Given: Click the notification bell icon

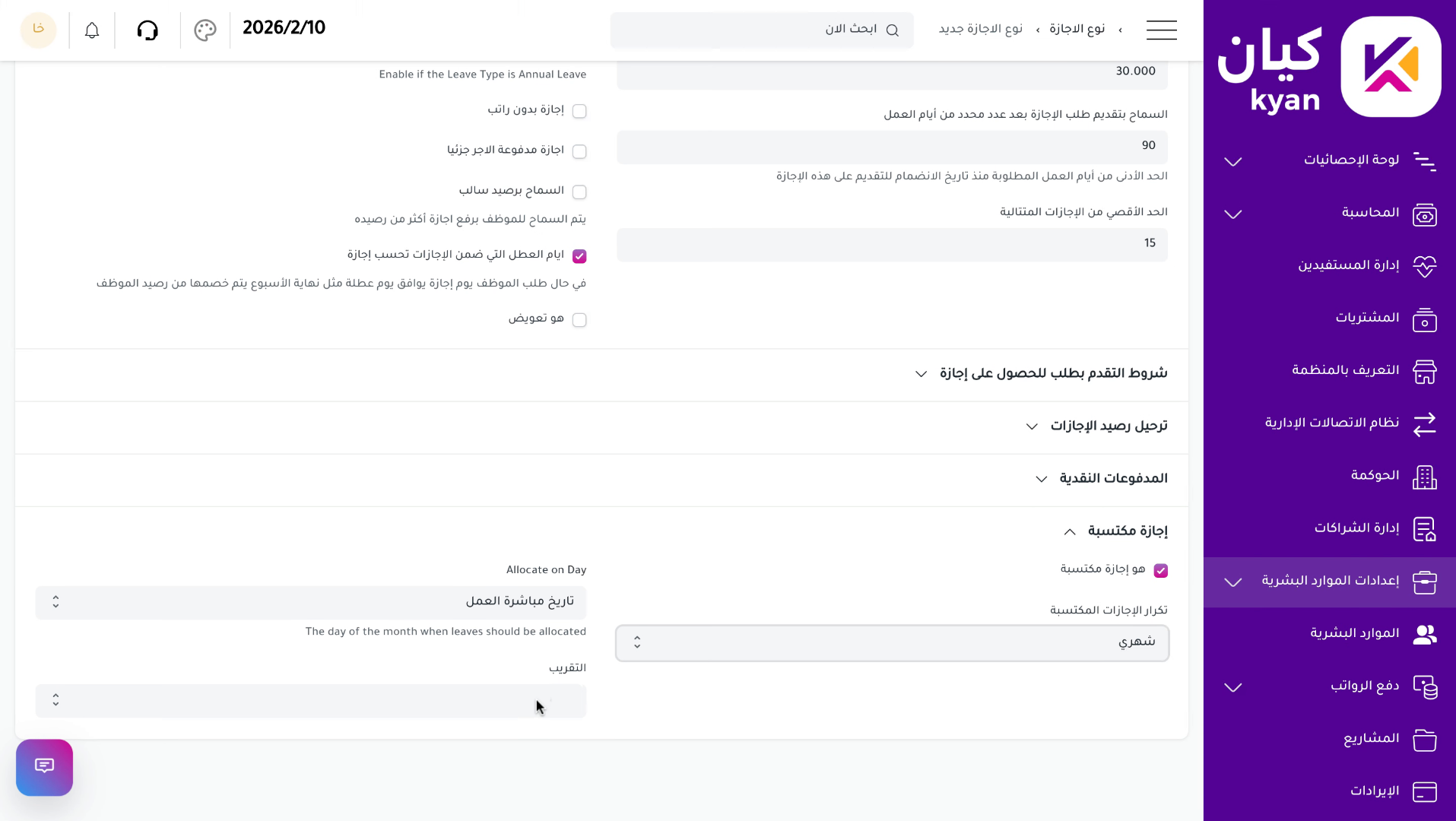Looking at the screenshot, I should 92,30.
